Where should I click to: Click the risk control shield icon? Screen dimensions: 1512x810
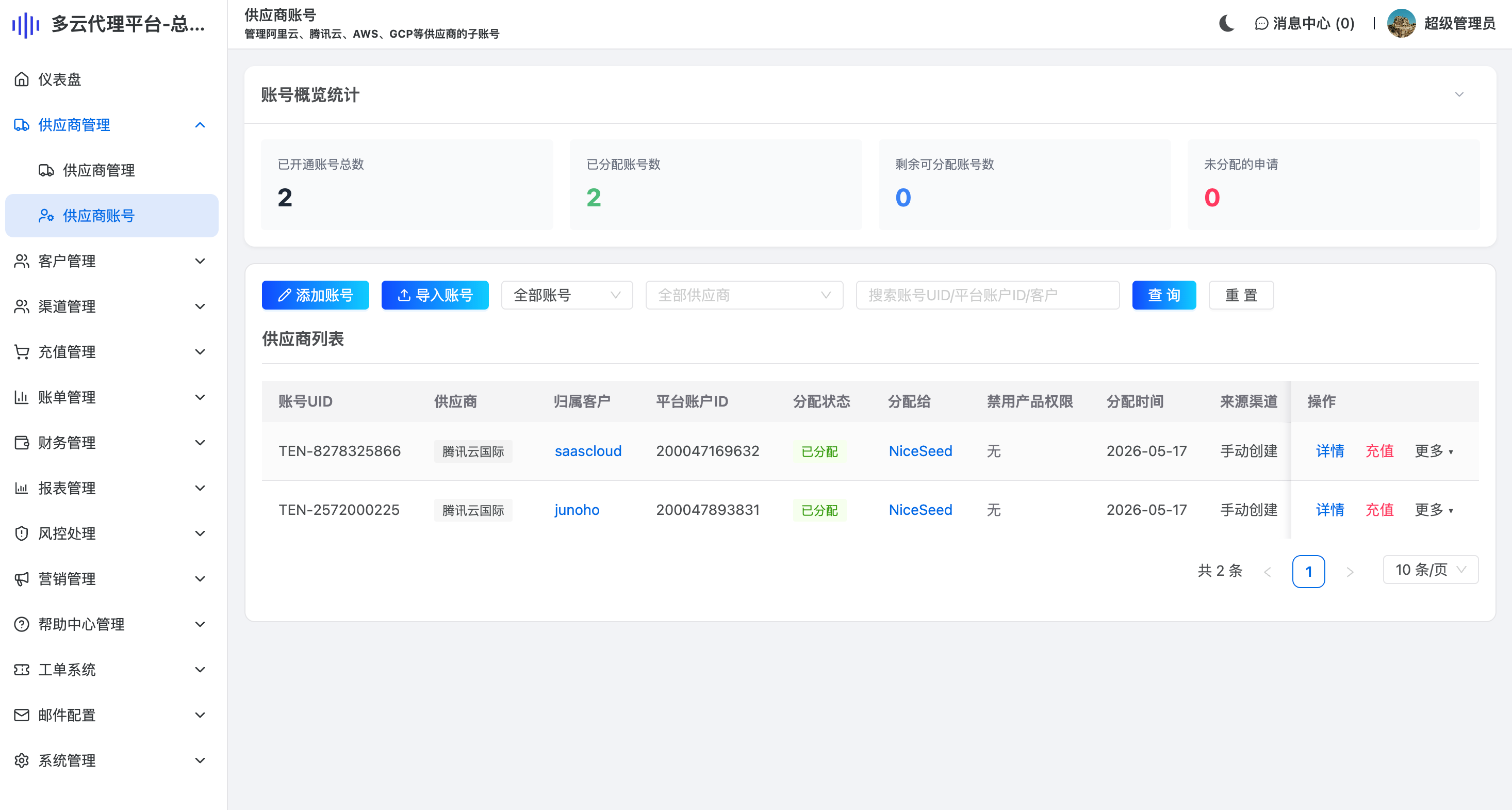coord(22,533)
